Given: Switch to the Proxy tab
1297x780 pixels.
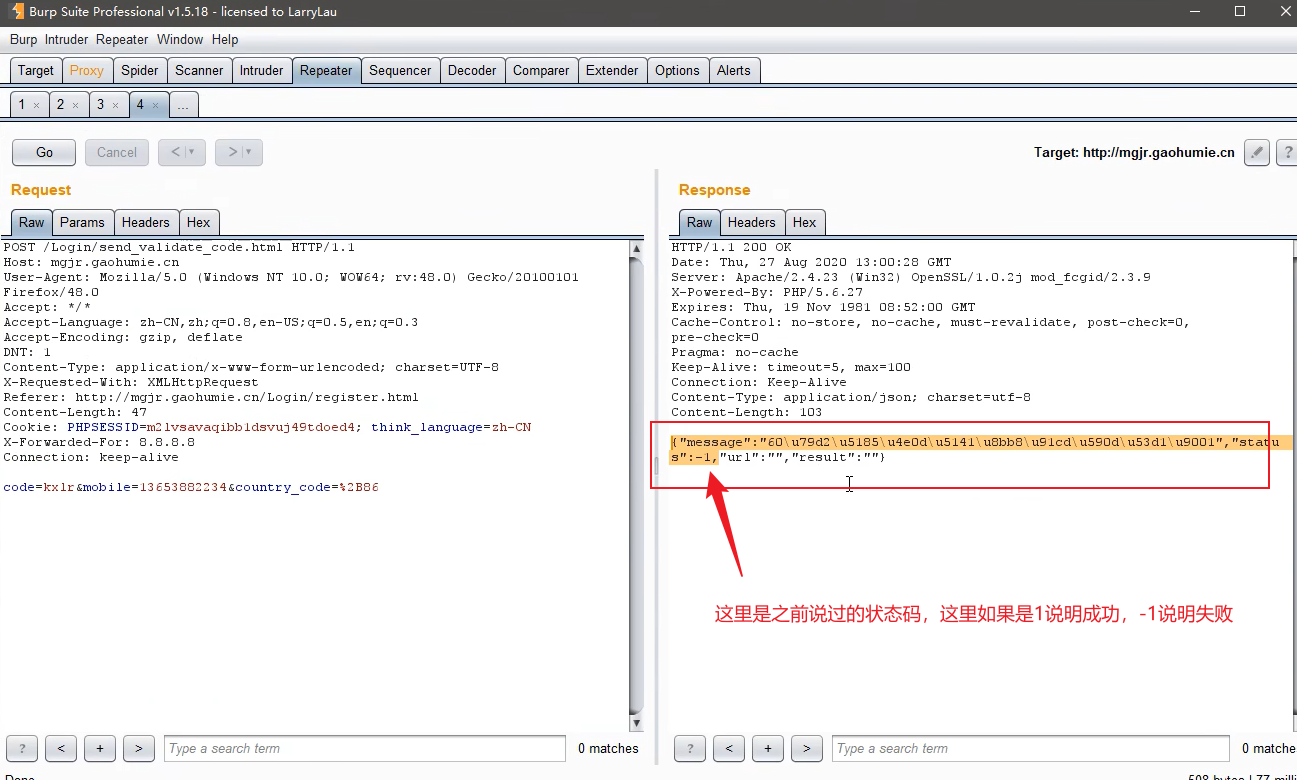Looking at the screenshot, I should [x=86, y=70].
